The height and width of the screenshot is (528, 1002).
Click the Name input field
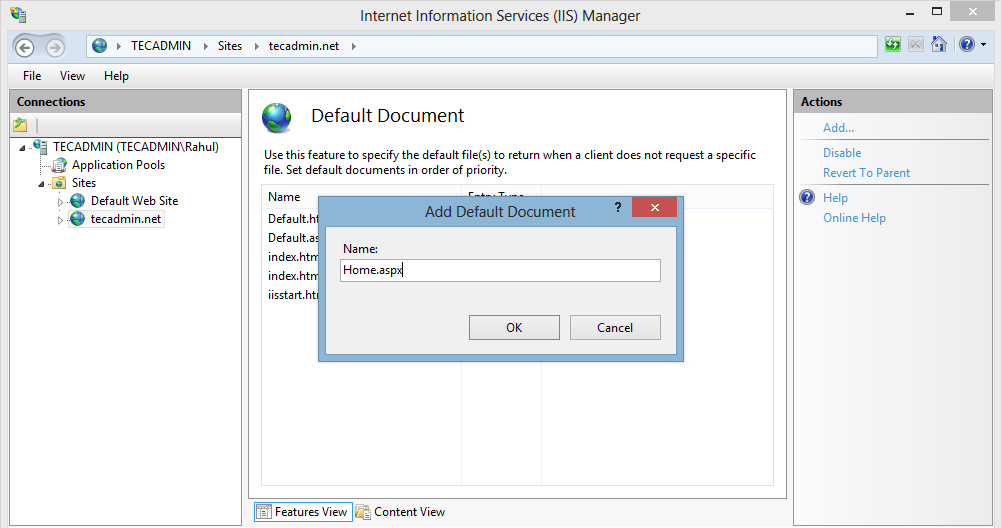pyautogui.click(x=500, y=270)
